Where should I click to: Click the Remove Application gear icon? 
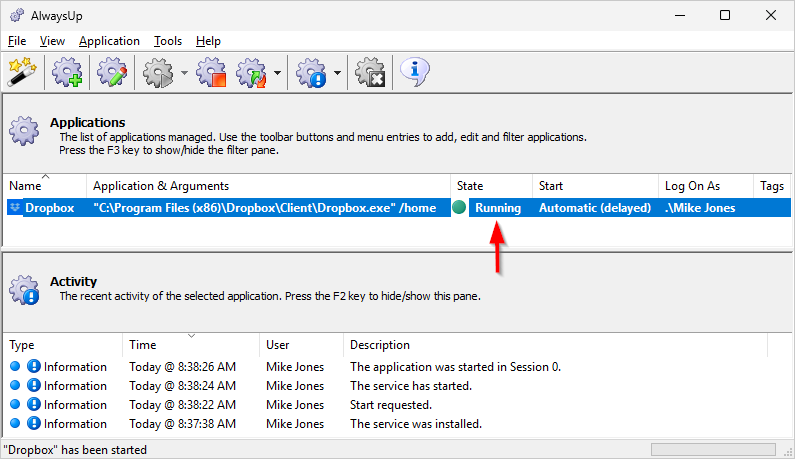pos(371,72)
